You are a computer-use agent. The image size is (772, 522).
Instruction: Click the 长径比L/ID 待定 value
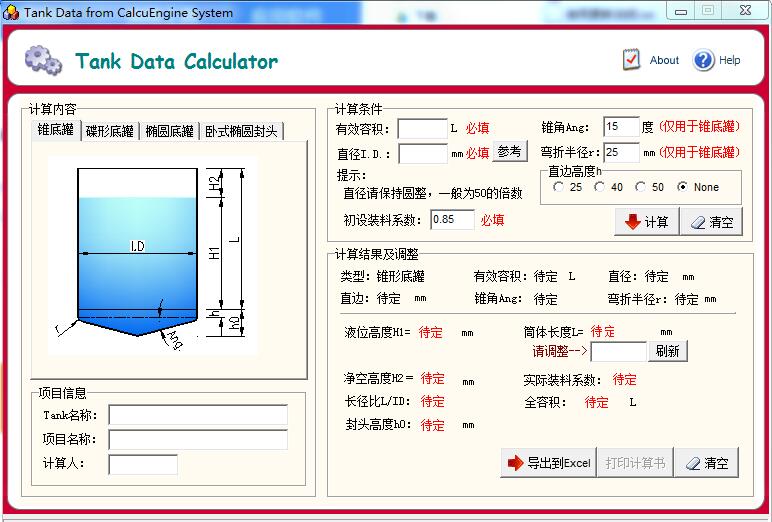(x=432, y=401)
